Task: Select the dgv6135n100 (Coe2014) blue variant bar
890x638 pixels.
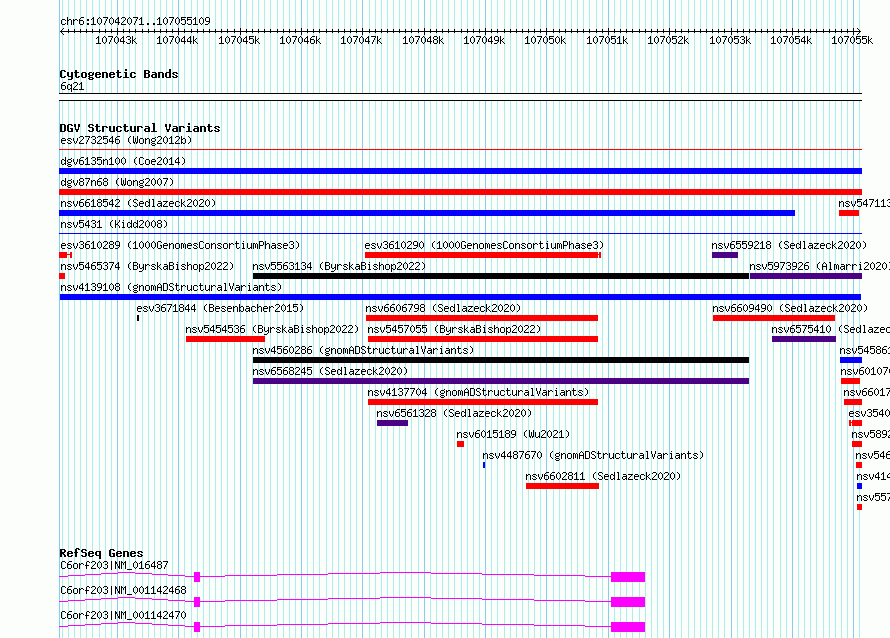Action: [460, 171]
